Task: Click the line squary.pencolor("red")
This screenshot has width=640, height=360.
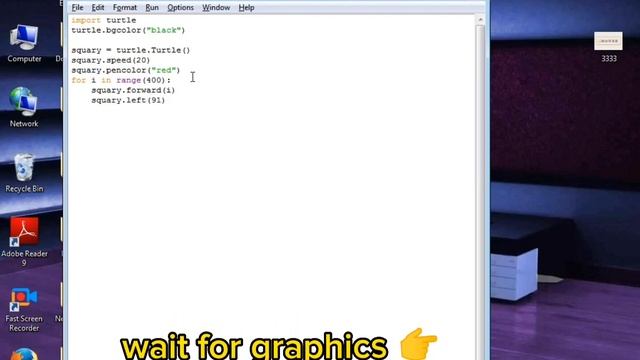Action: click(126, 70)
